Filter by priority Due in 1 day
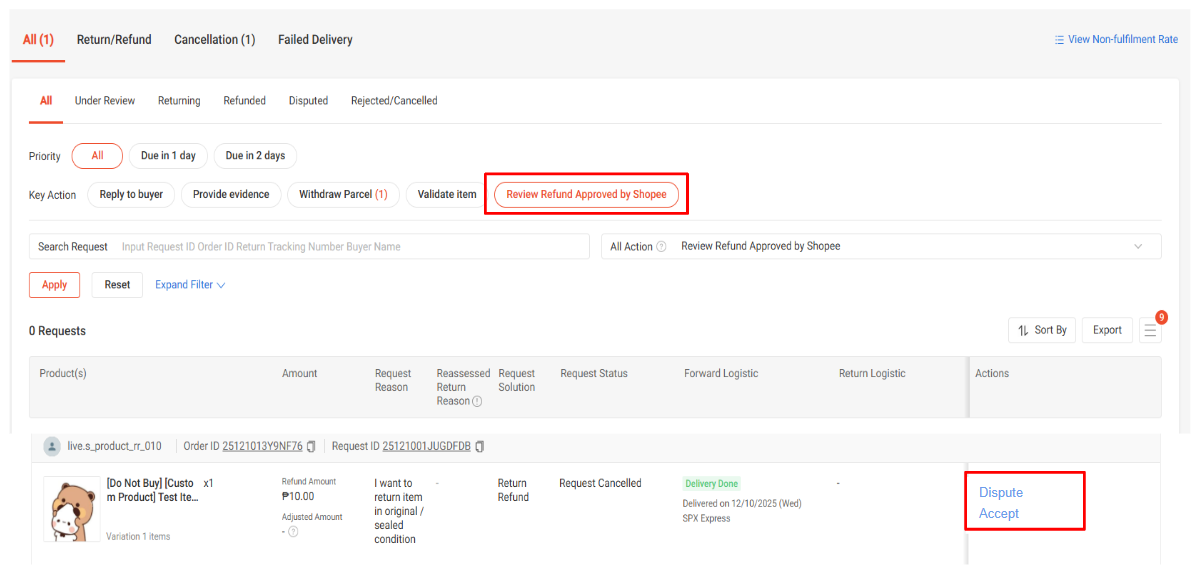This screenshot has height=574, width=1200. tap(168, 156)
